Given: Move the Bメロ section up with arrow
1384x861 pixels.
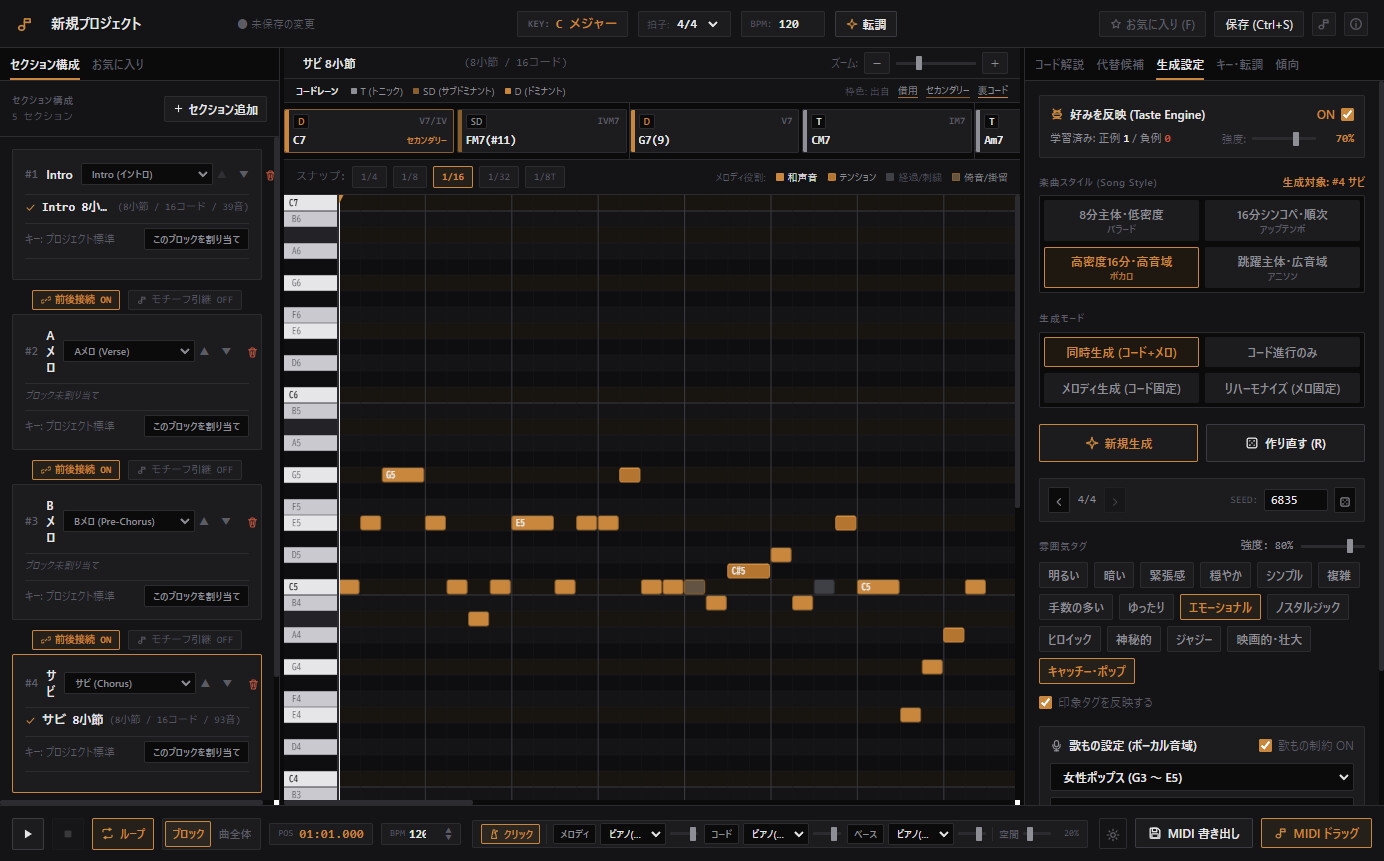Looking at the screenshot, I should pyautogui.click(x=204, y=521).
